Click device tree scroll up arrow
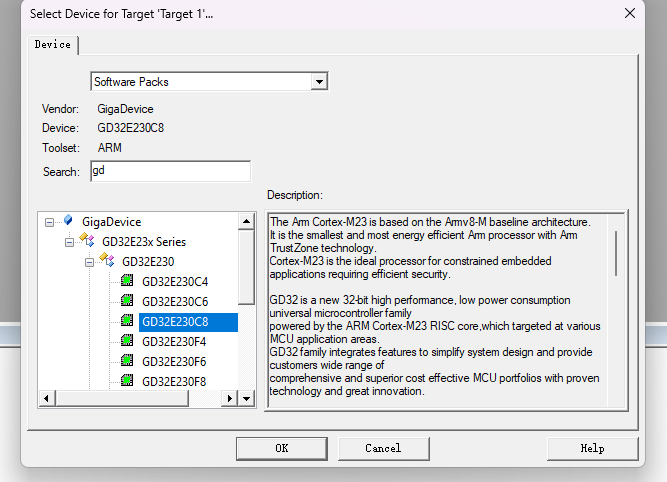Image resolution: width=667 pixels, height=482 pixels. click(246, 221)
